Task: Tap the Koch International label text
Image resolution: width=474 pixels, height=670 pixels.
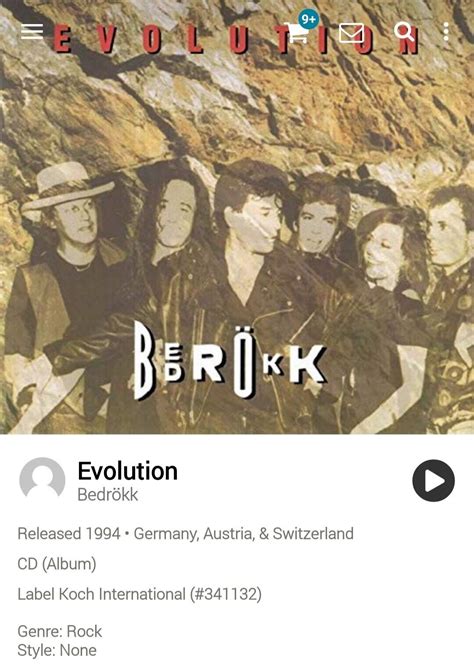Action: pos(122,594)
